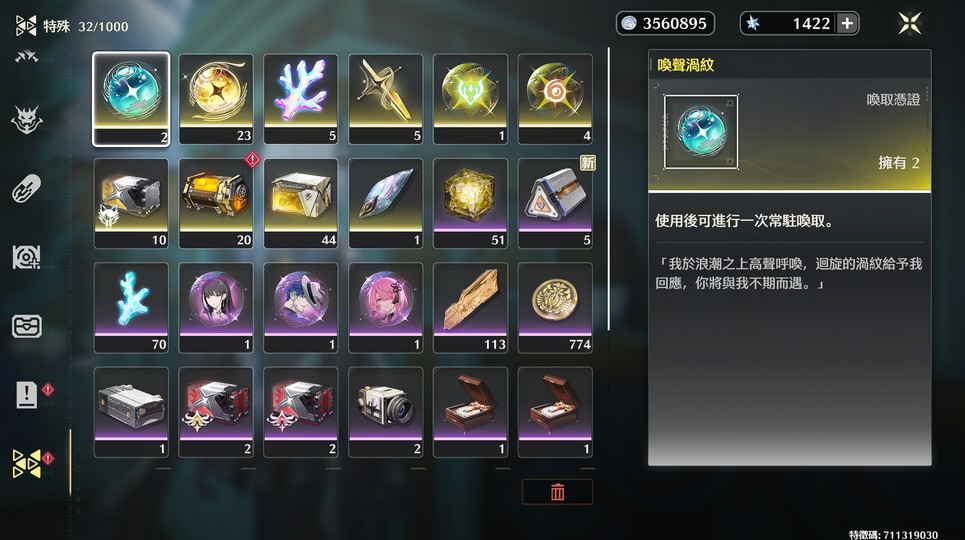Select the blue coral item with count 70
Image resolution: width=965 pixels, height=540 pixels.
pyautogui.click(x=131, y=308)
